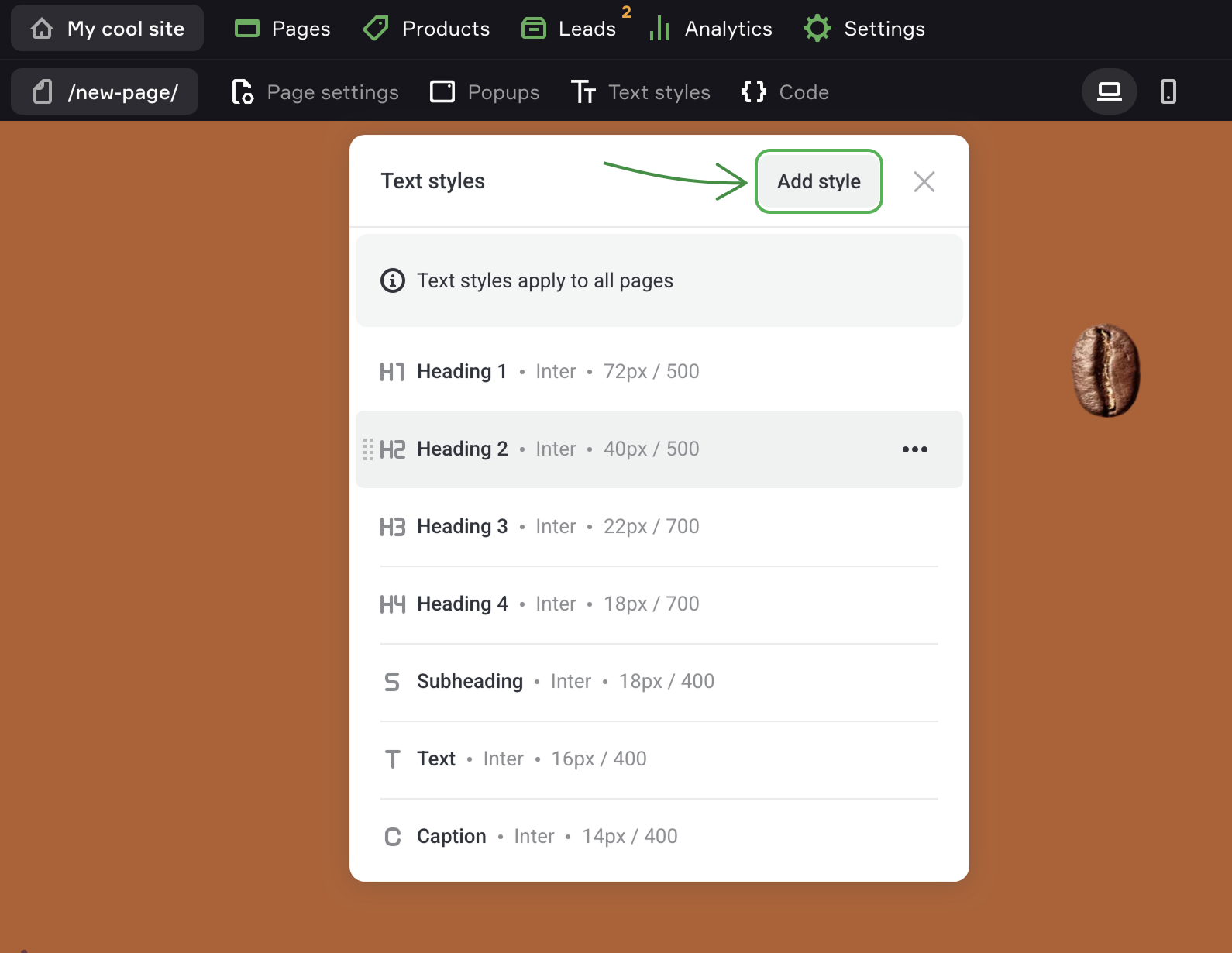Image resolution: width=1232 pixels, height=953 pixels.
Task: Select the /new-page/ path button
Action: coord(105,92)
